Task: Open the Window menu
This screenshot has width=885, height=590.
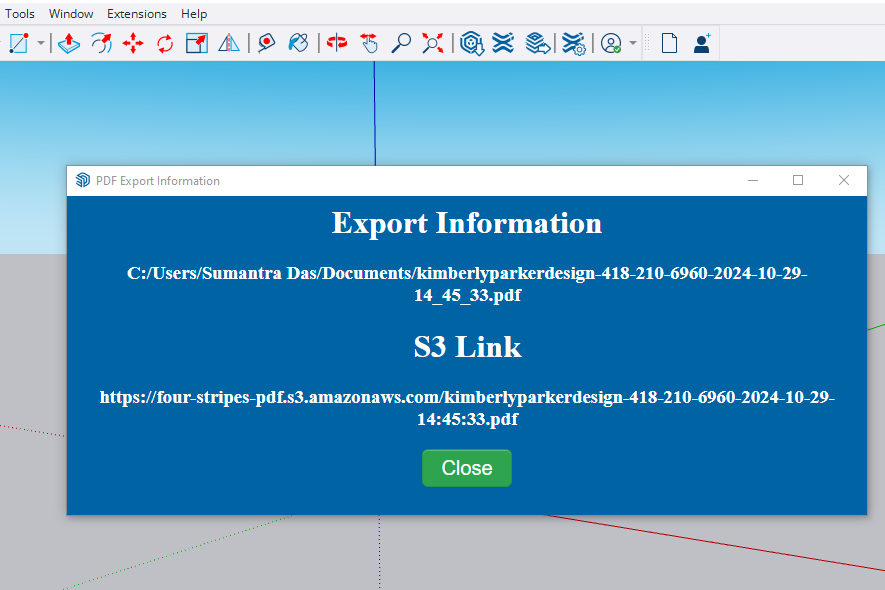Action: pyautogui.click(x=71, y=13)
